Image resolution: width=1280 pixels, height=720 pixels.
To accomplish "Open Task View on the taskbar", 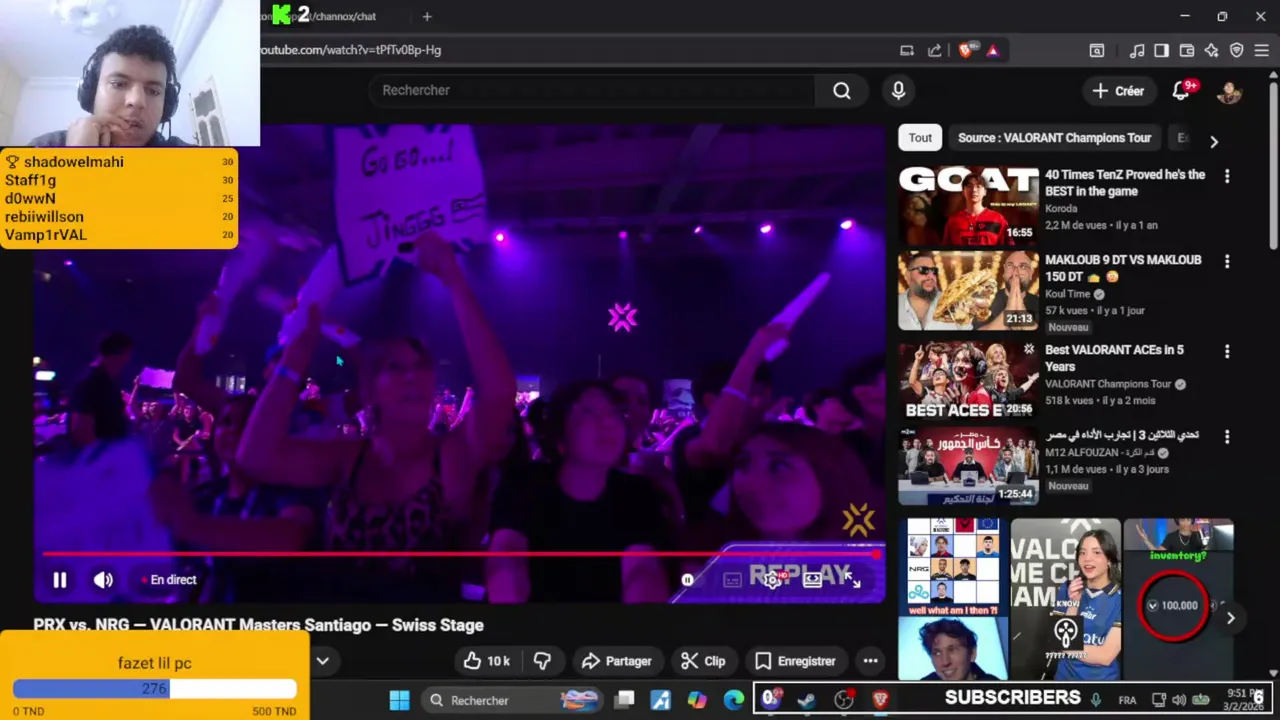I will pos(624,700).
